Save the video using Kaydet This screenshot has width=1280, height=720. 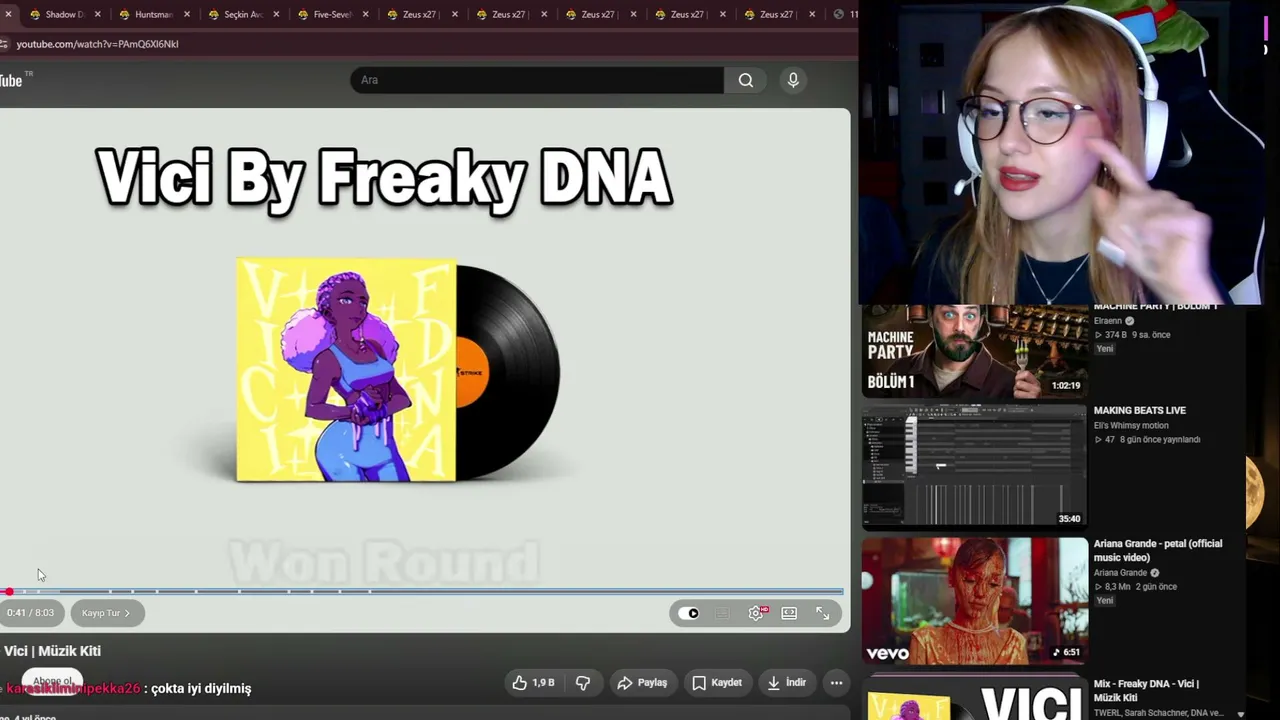click(x=717, y=683)
